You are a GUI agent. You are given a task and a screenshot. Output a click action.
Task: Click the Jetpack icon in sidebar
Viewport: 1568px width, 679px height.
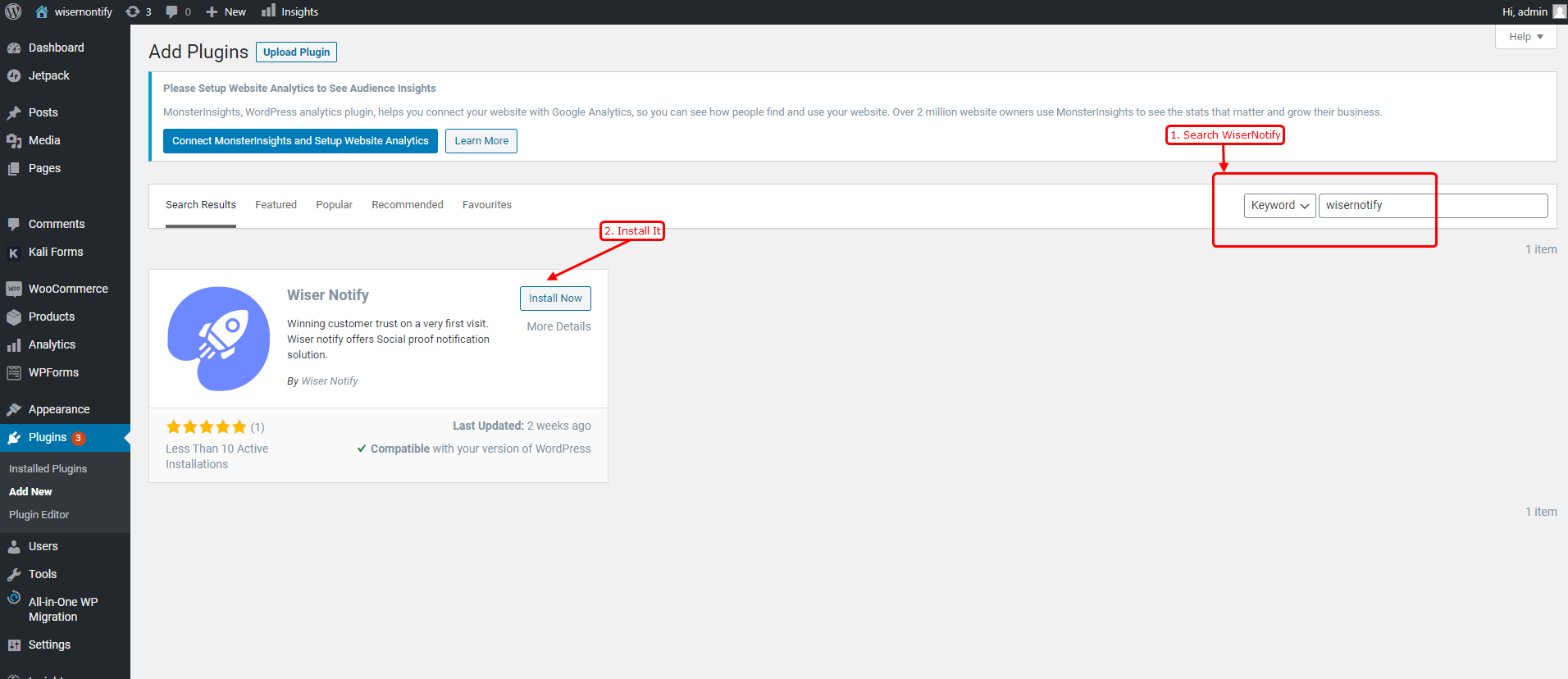[x=14, y=75]
